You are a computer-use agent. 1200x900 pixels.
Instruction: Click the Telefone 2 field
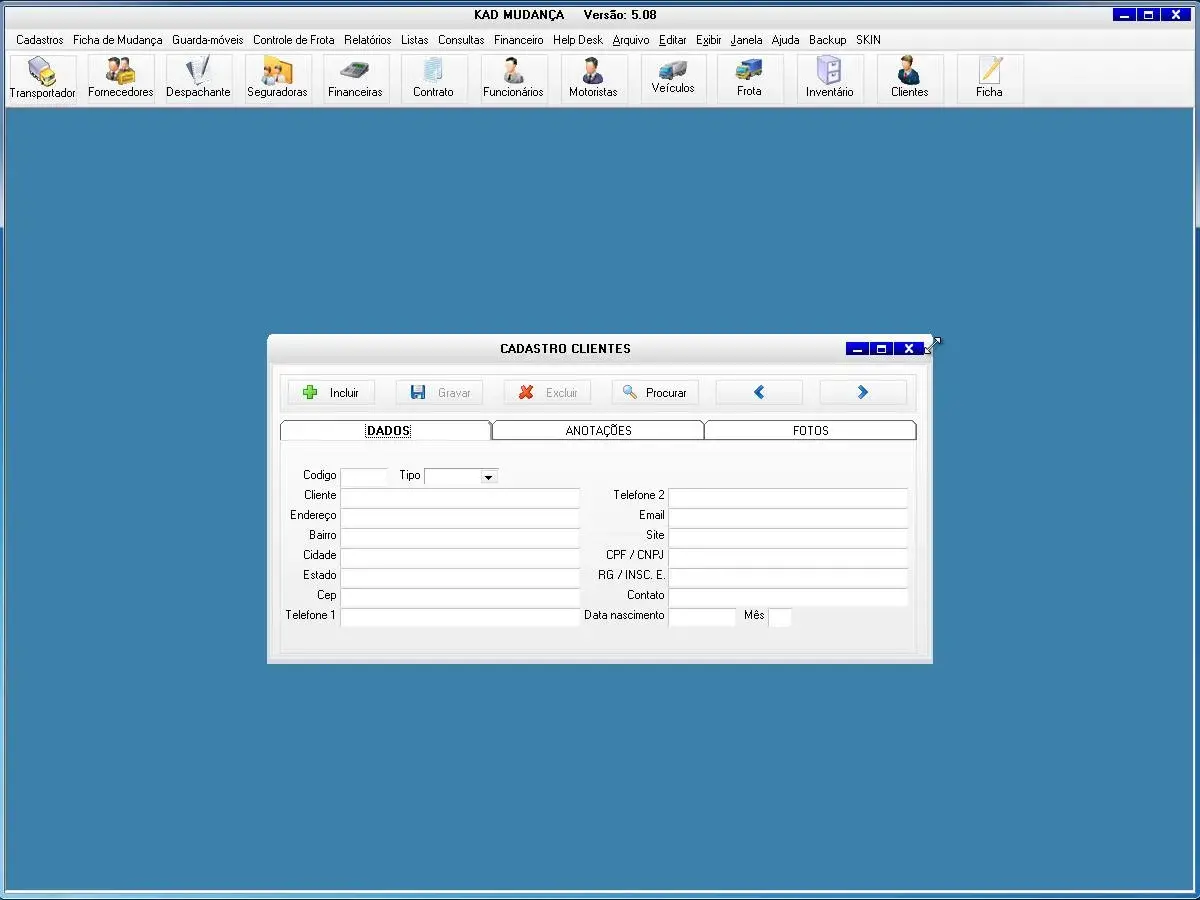click(x=788, y=497)
